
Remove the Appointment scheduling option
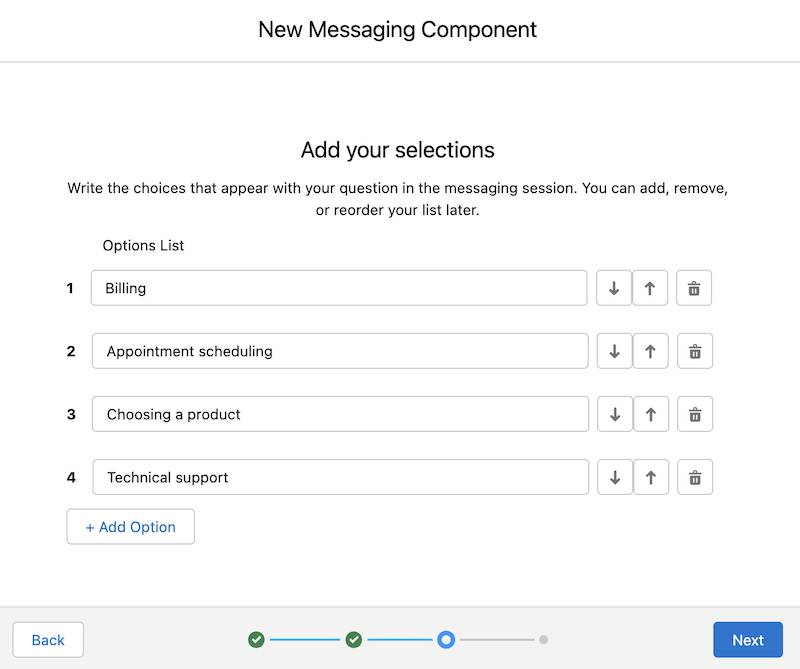pyautogui.click(x=694, y=351)
